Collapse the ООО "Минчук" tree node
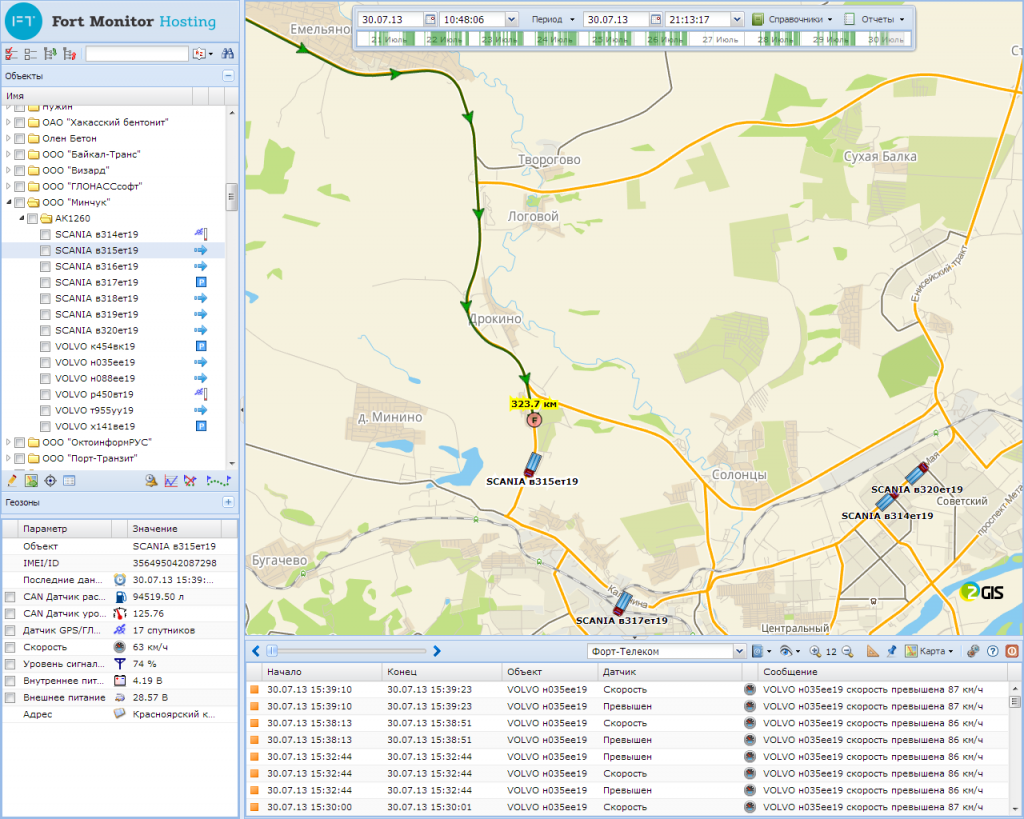This screenshot has width=1024, height=819. coord(8,202)
